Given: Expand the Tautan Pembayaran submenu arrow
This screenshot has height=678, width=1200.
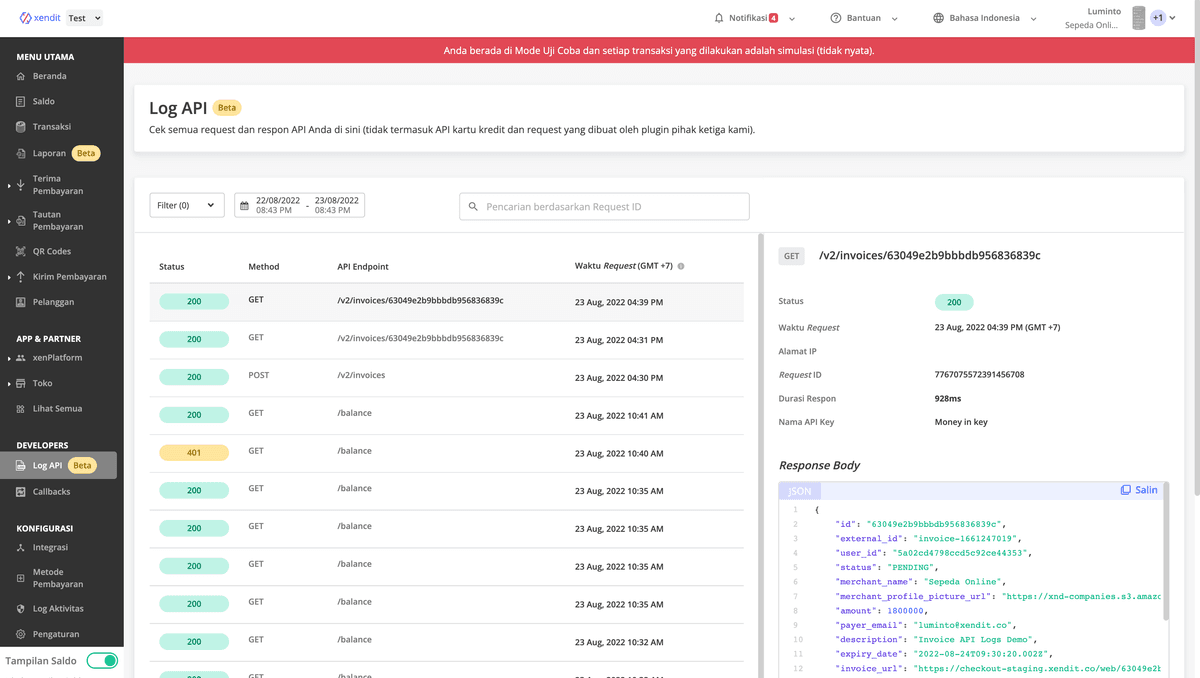Looking at the screenshot, I should click(9, 222).
